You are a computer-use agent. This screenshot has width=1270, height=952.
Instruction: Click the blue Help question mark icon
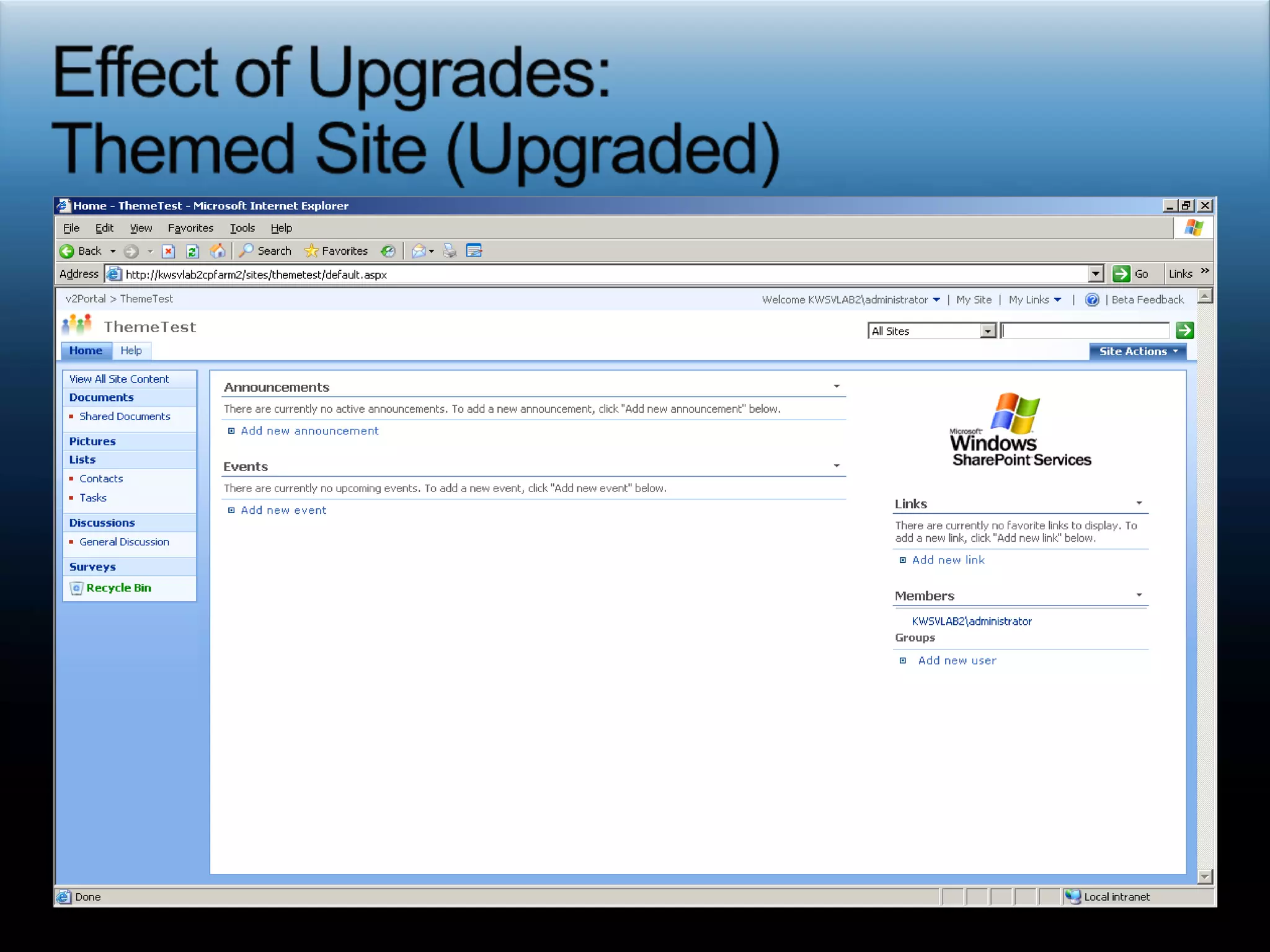1092,300
